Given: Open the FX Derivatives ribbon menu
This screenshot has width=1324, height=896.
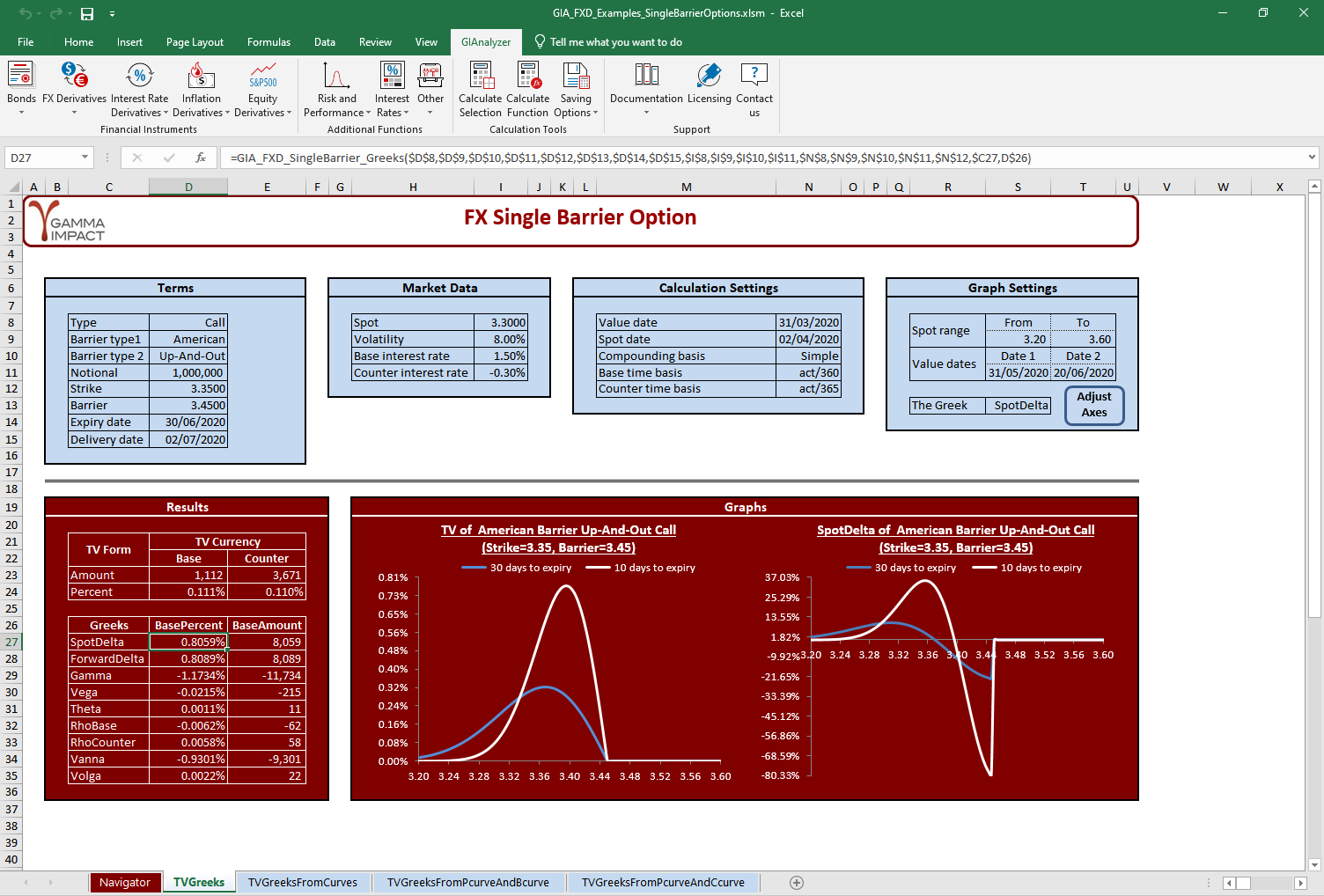Looking at the screenshot, I should [74, 88].
